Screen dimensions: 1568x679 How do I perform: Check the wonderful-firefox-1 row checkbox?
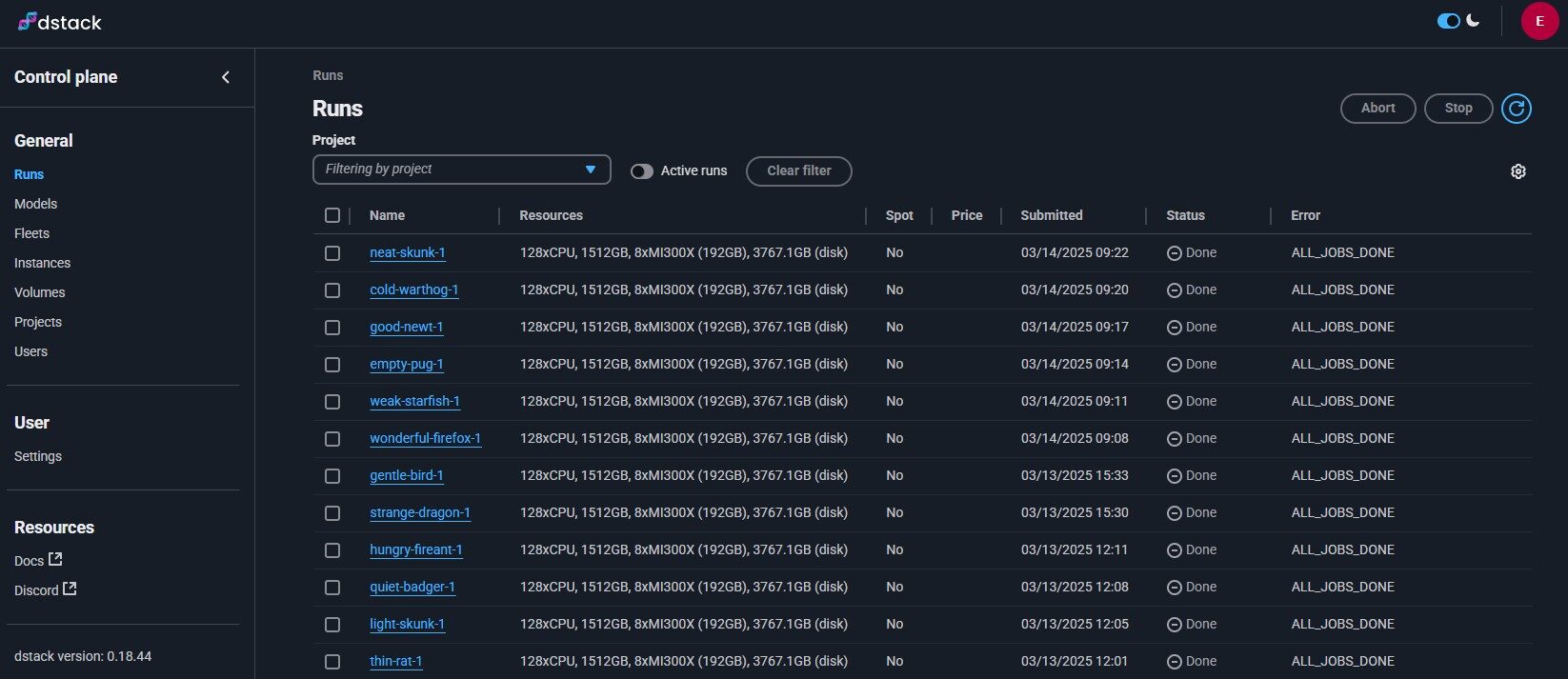pyautogui.click(x=332, y=439)
